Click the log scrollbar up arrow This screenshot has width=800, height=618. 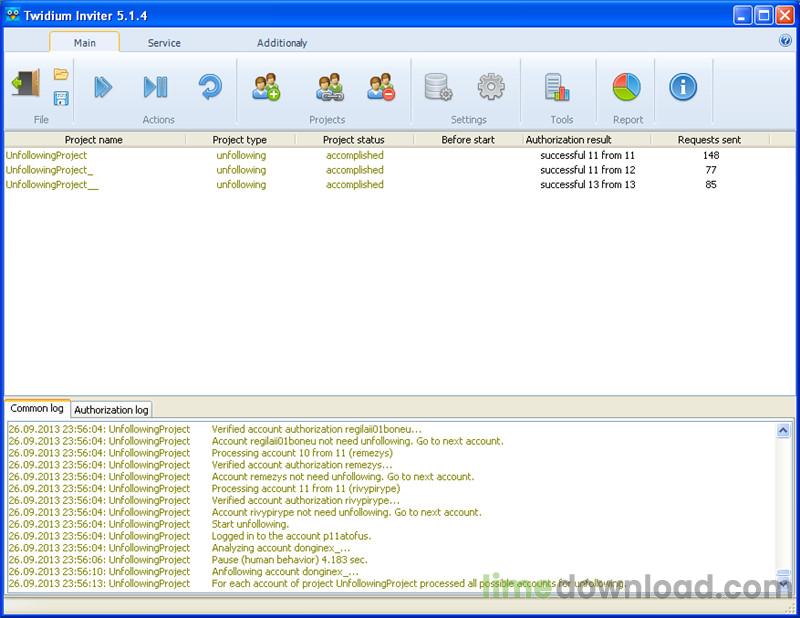point(783,430)
